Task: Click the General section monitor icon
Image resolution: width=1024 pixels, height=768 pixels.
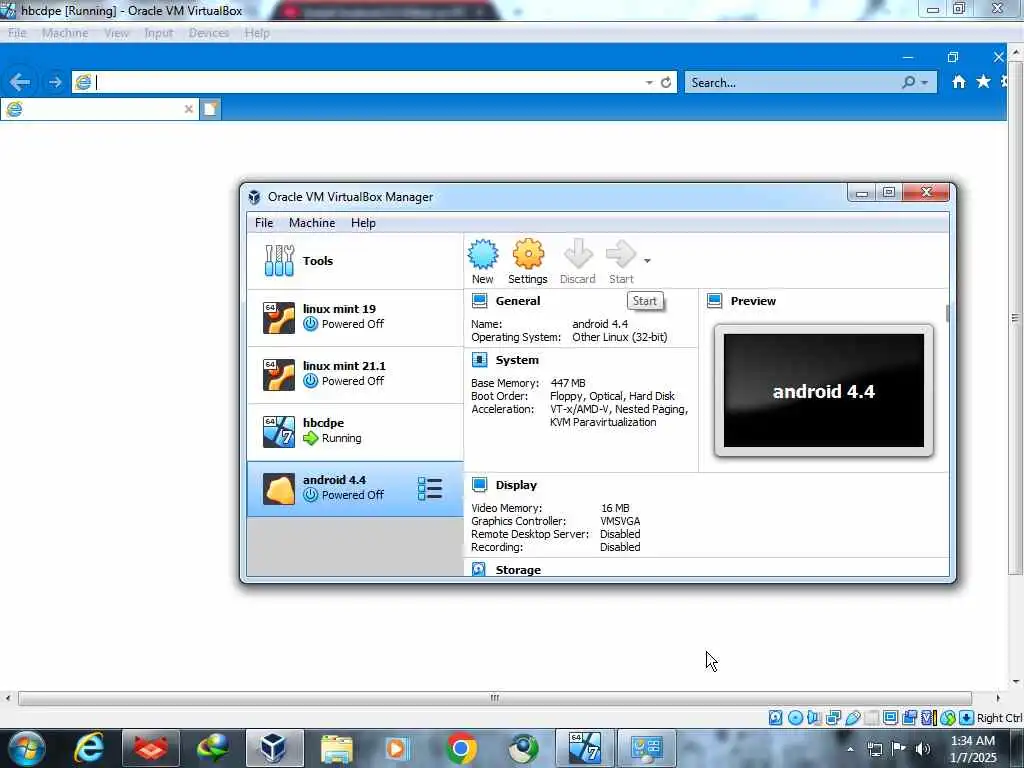Action: (479, 301)
